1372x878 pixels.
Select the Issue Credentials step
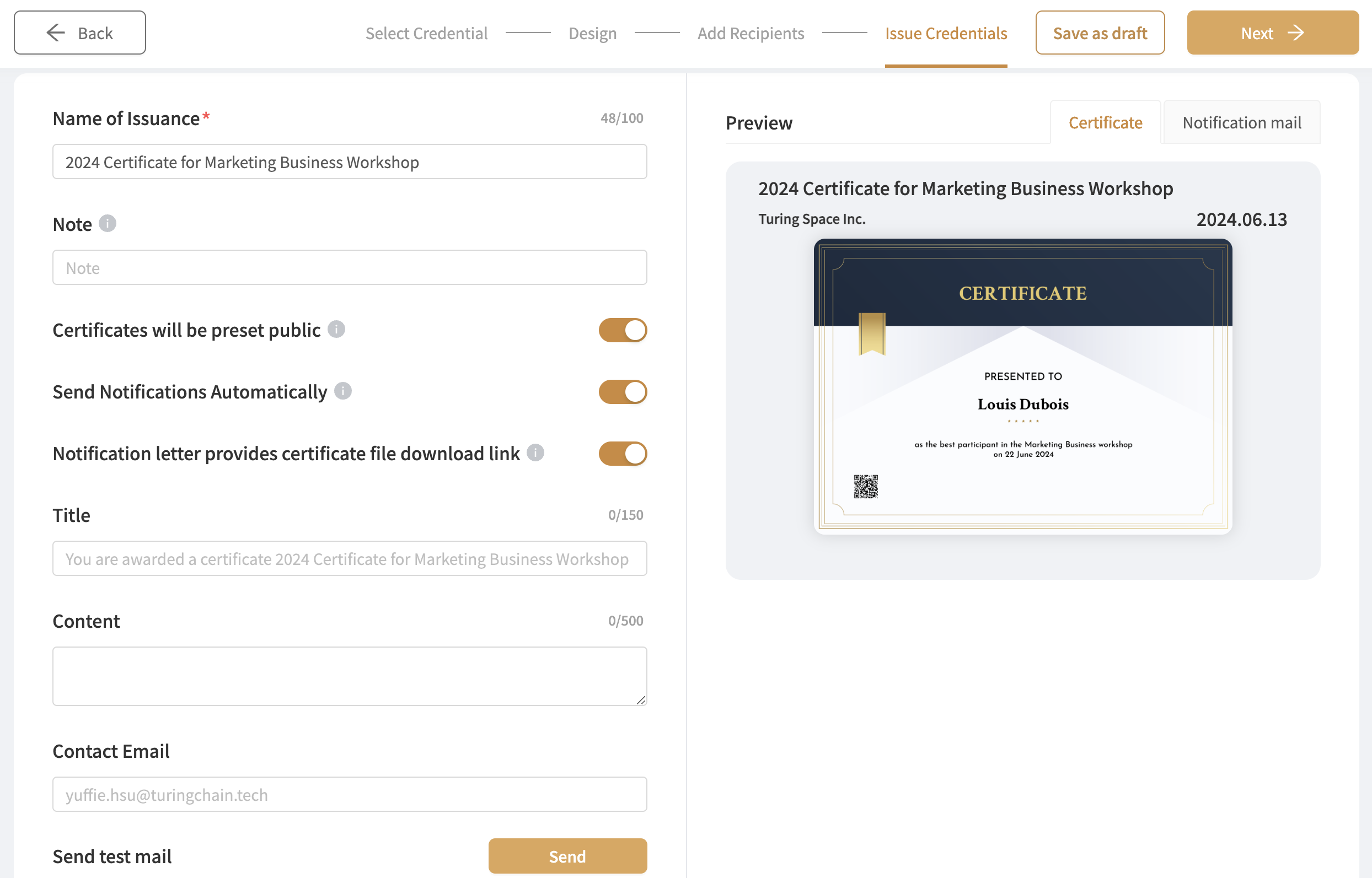946,33
